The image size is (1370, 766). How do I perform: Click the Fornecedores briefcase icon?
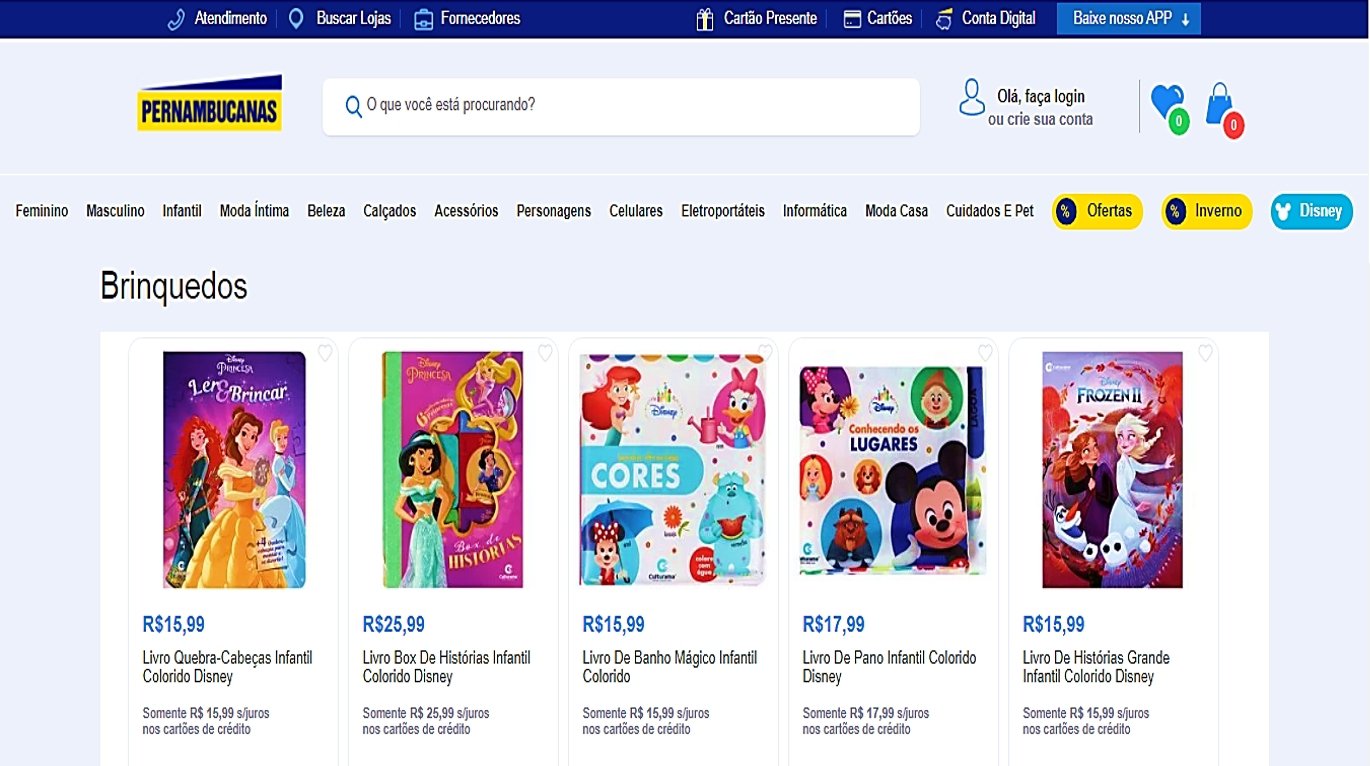(x=424, y=19)
